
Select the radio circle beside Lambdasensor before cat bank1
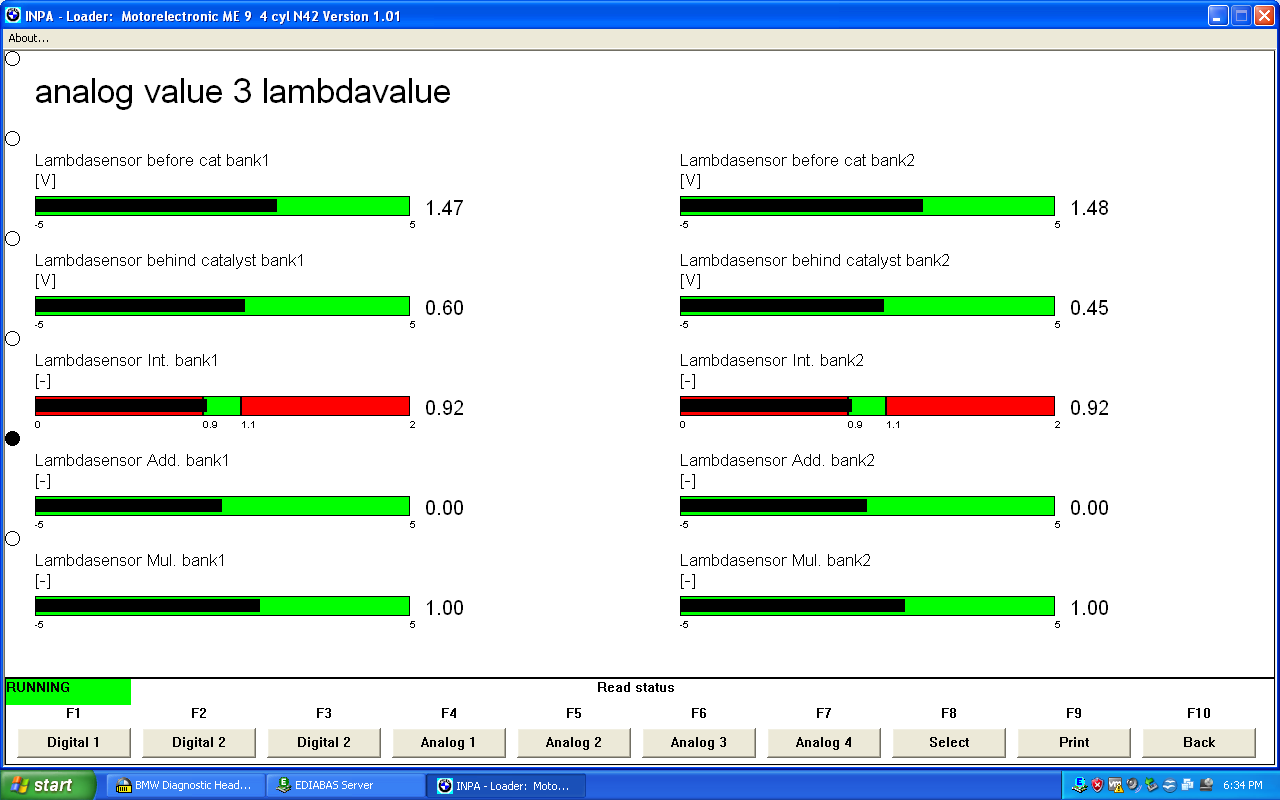(13, 138)
